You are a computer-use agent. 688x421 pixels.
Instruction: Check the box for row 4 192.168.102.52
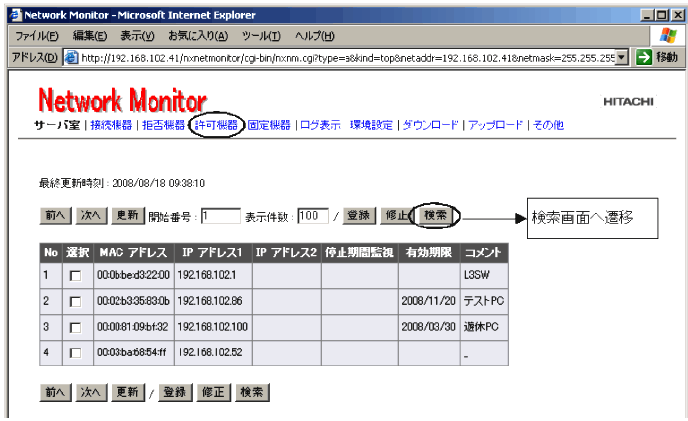click(x=75, y=353)
